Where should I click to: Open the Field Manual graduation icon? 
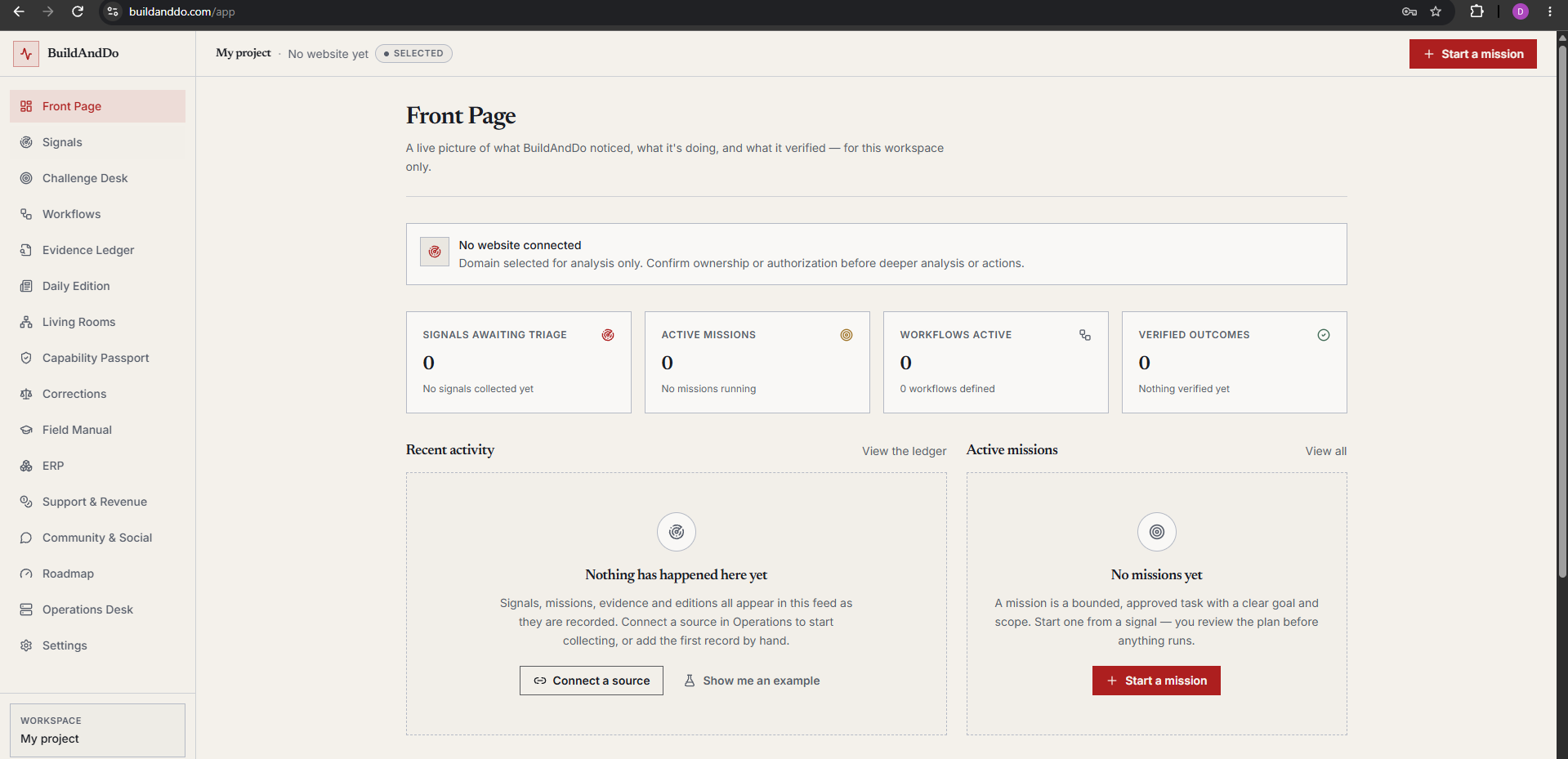[x=26, y=430]
